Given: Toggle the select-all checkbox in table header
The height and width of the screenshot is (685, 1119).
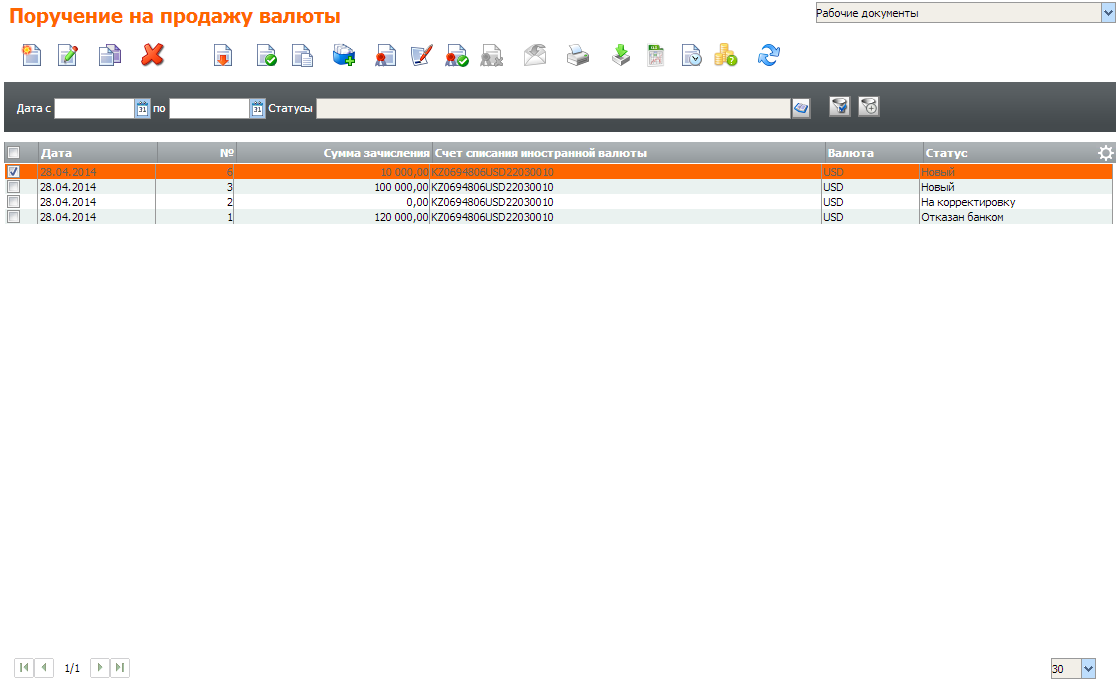Looking at the screenshot, I should coord(13,153).
